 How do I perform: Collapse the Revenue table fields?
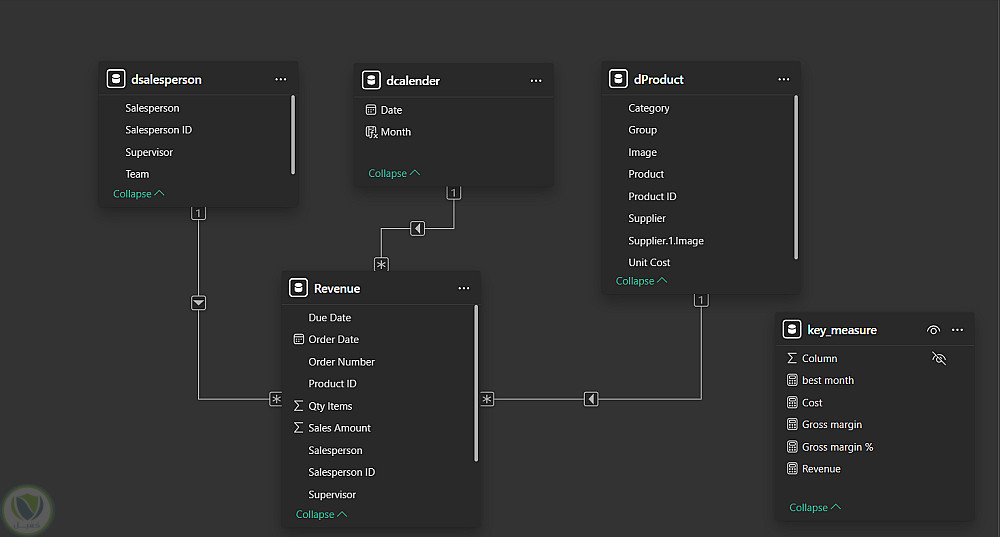click(x=321, y=514)
